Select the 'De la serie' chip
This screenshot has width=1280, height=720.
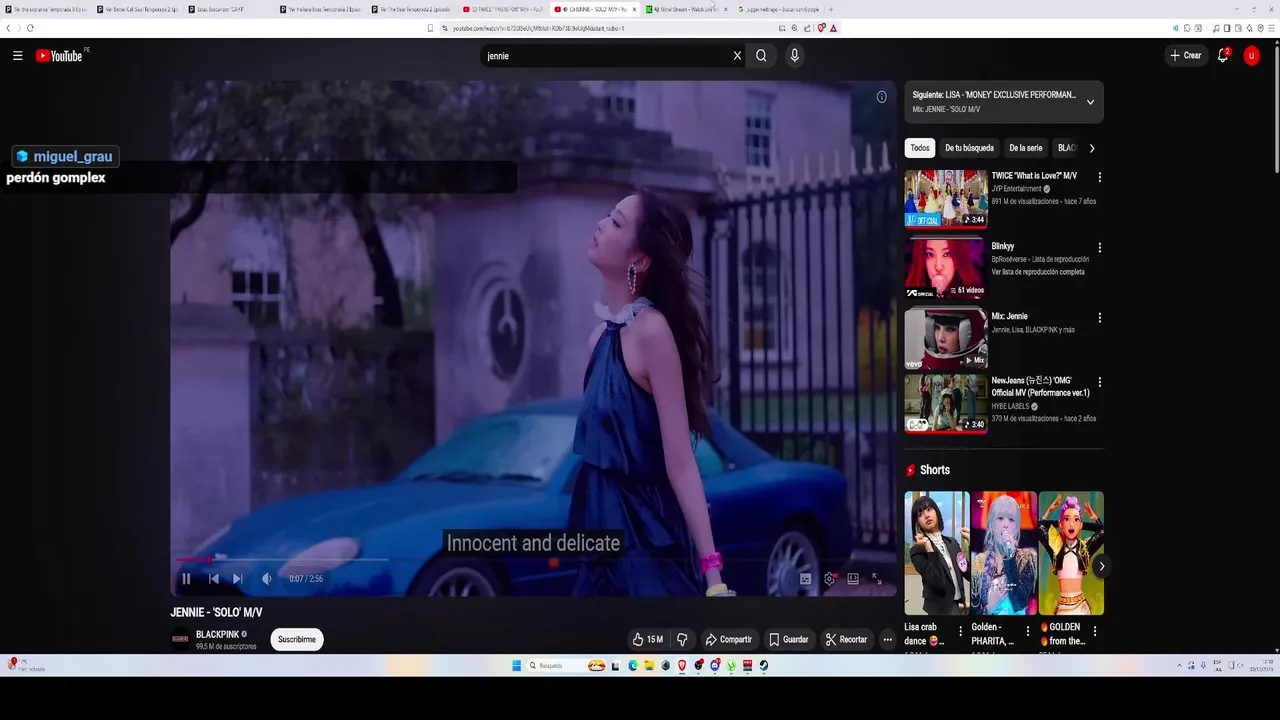[x=1025, y=148]
